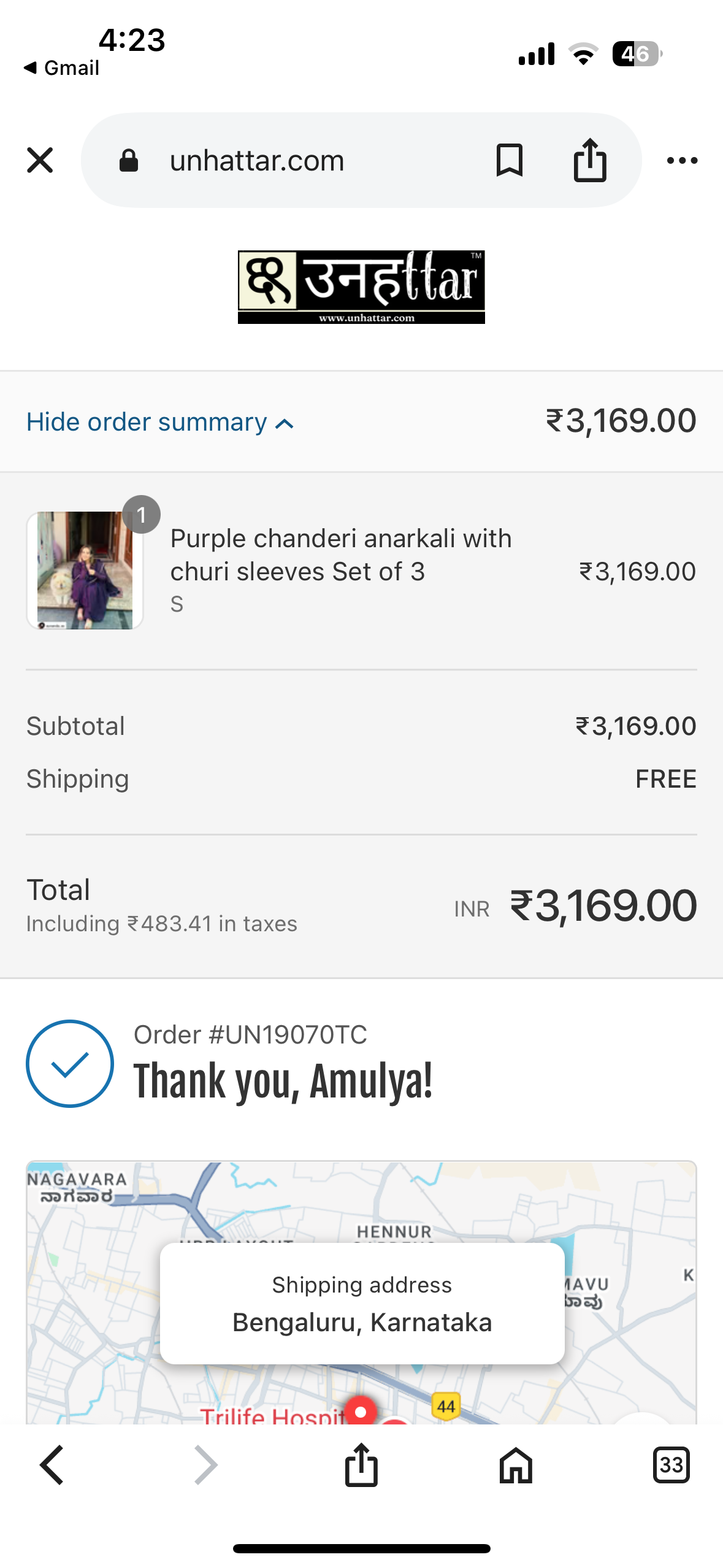The image size is (723, 1568).
Task: Close the in-app browser with X
Action: (40, 161)
